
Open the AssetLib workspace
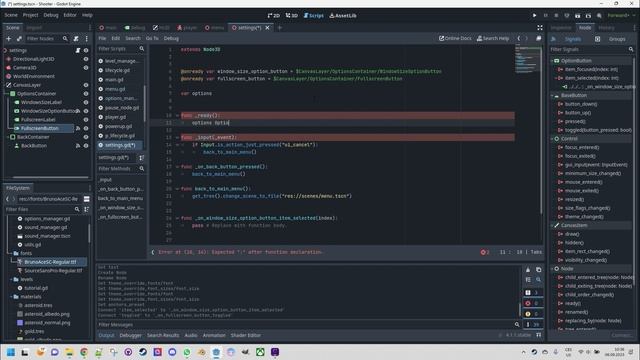(x=343, y=16)
